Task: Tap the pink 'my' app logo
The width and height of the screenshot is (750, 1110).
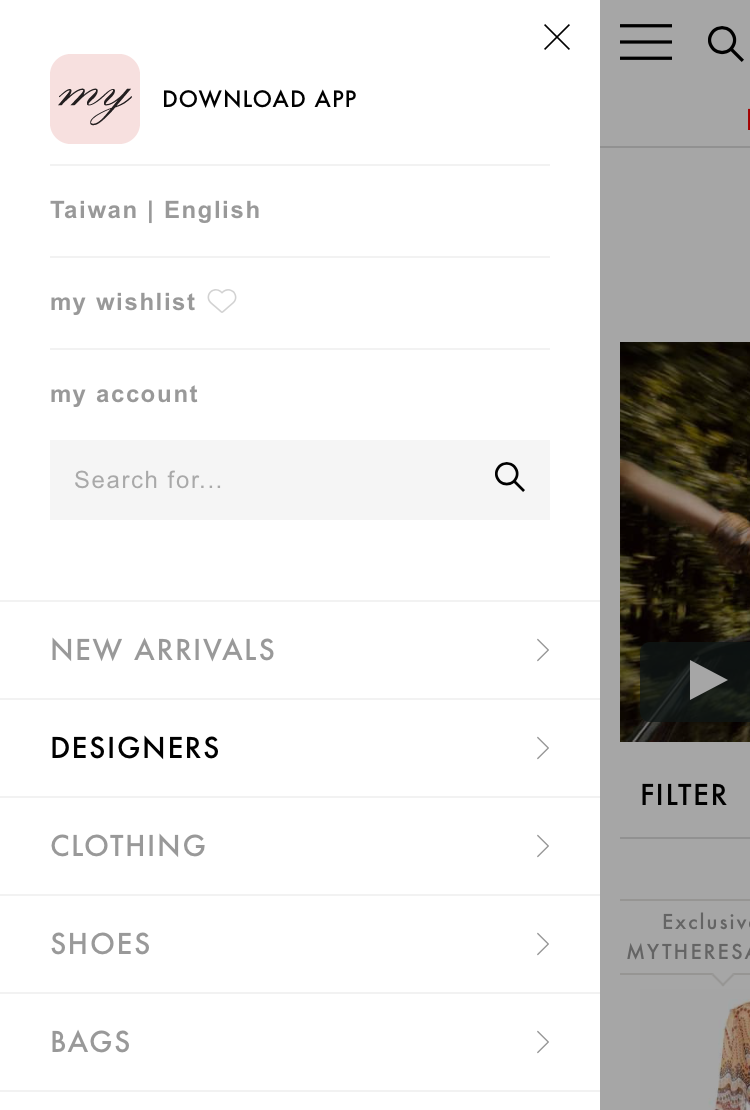Action: pyautogui.click(x=95, y=99)
